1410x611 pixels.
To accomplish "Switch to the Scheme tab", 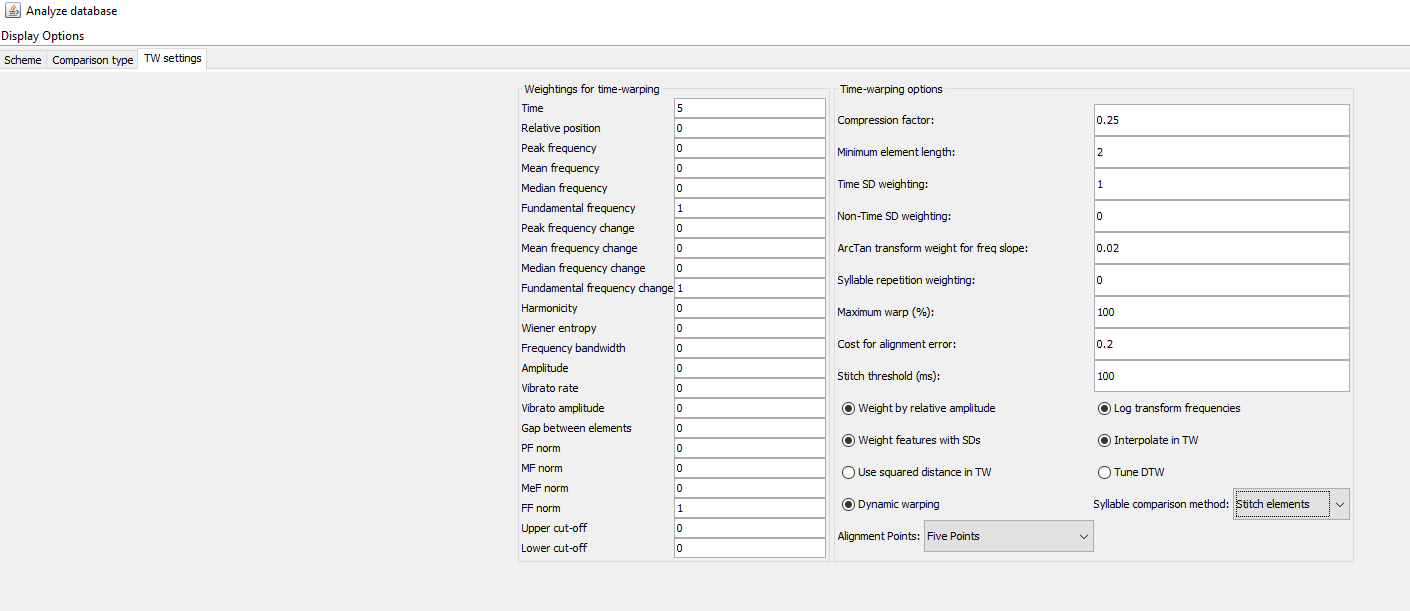I will (23, 60).
